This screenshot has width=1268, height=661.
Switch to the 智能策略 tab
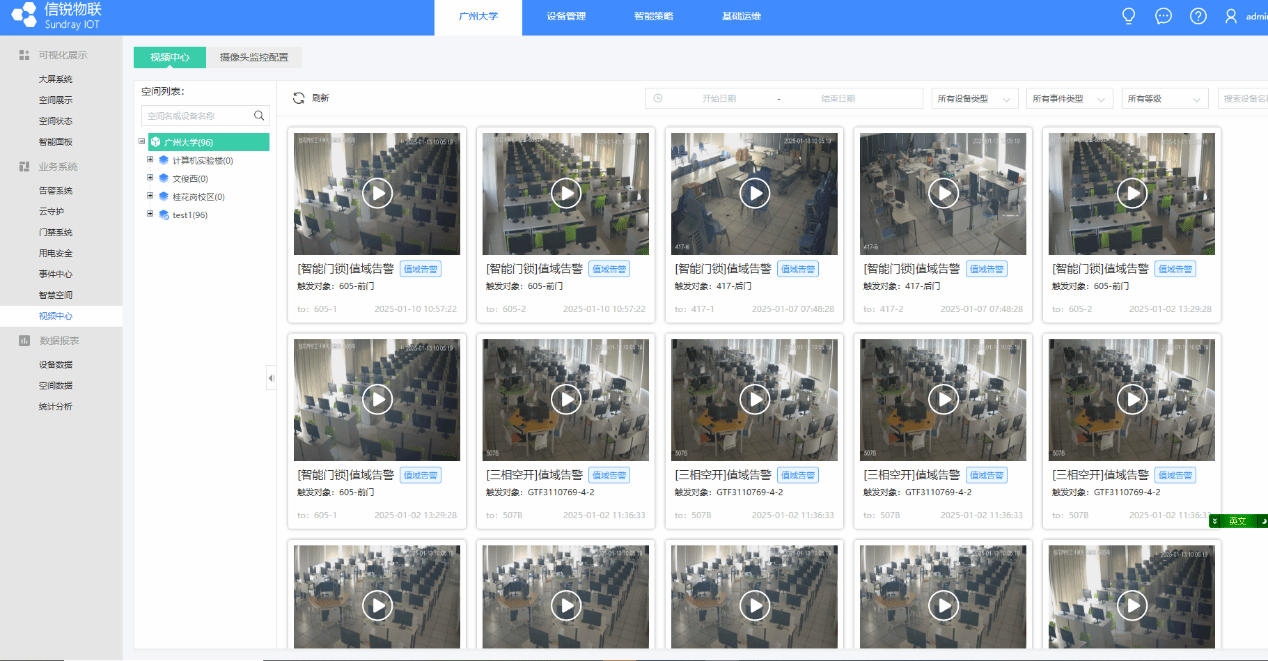[654, 17]
